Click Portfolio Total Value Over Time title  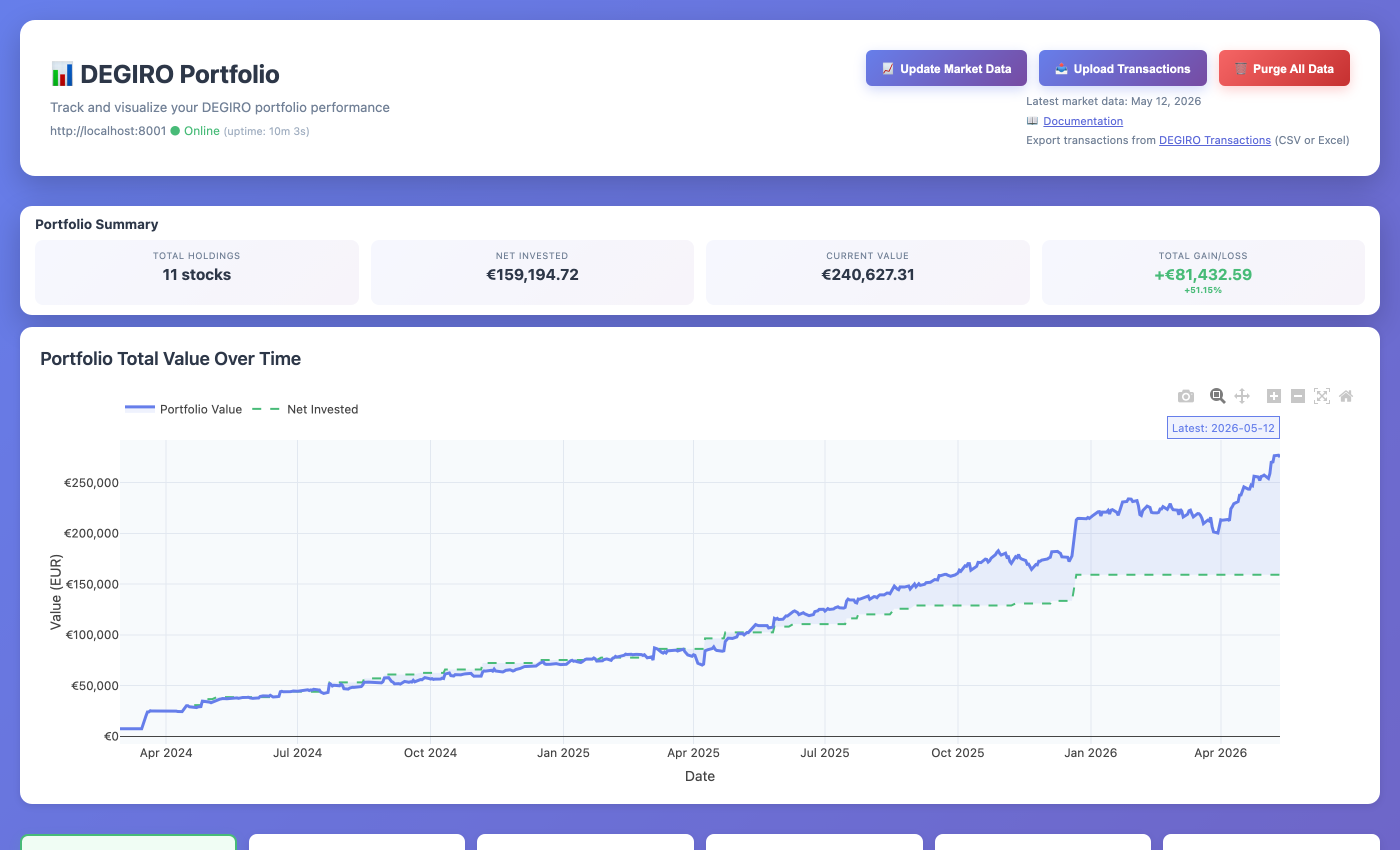(170, 358)
